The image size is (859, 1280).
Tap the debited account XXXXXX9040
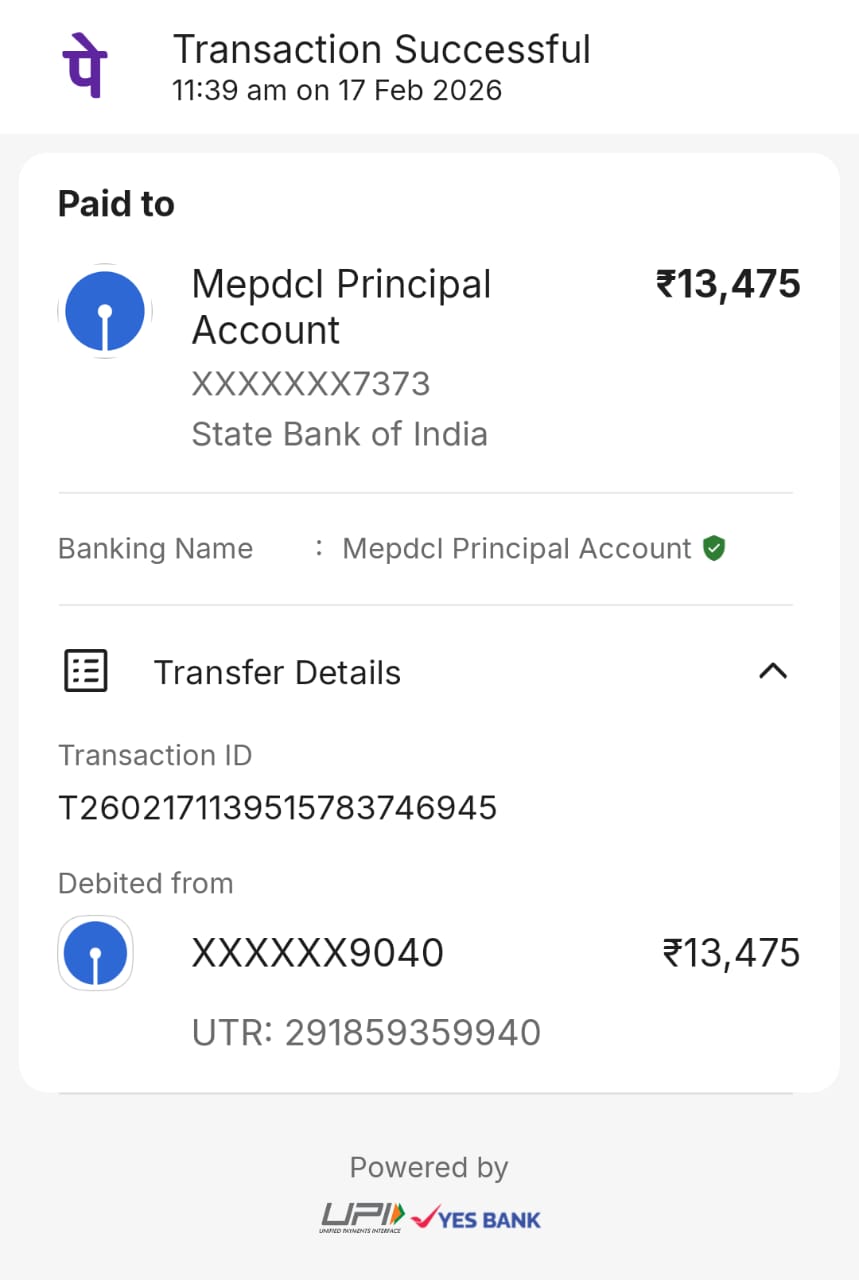pyautogui.click(x=318, y=953)
